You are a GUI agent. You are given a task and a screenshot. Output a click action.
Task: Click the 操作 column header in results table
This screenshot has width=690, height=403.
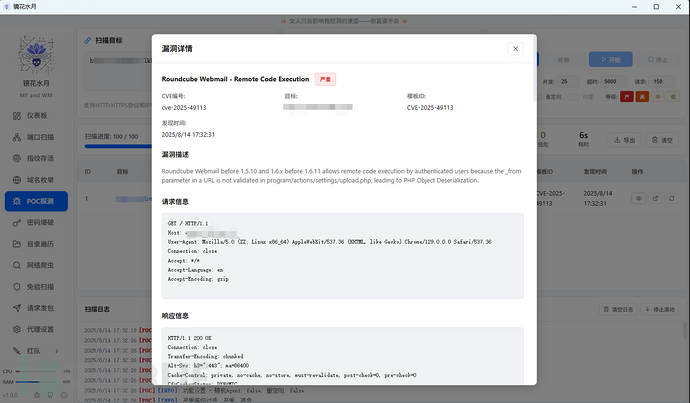[x=637, y=172]
